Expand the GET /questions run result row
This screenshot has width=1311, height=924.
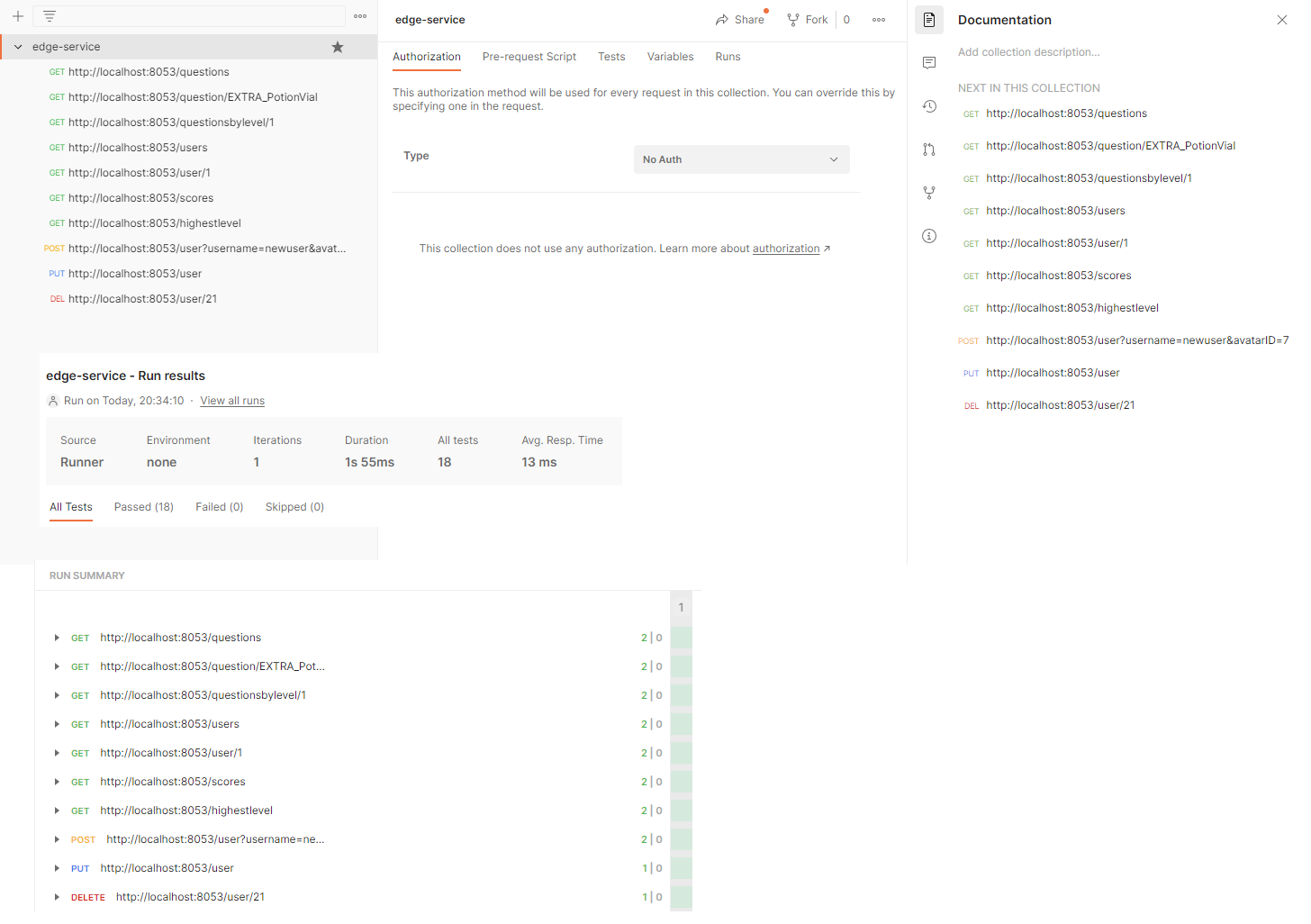point(57,638)
